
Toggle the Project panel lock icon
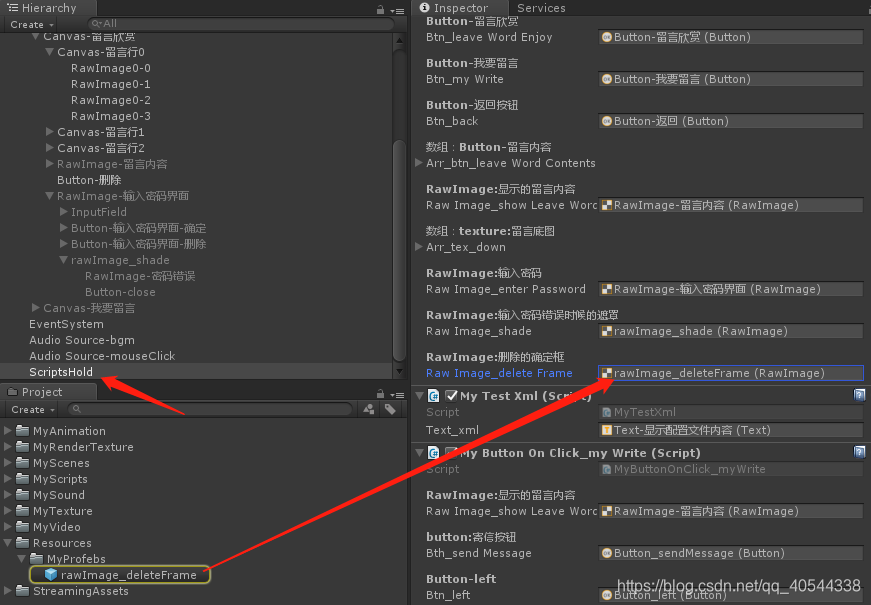[380, 393]
